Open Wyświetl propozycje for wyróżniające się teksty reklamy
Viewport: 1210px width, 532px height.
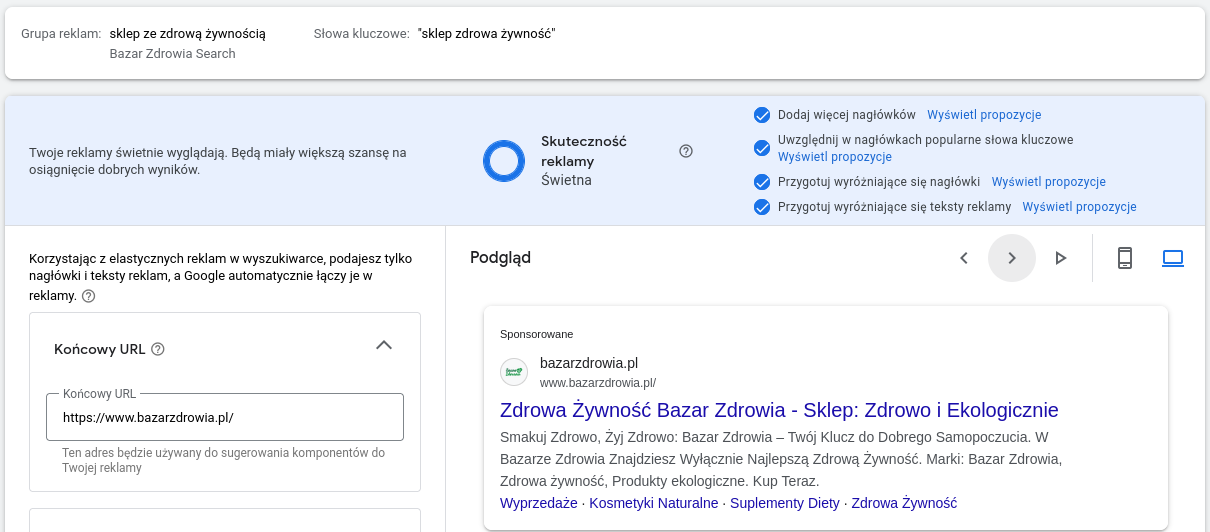[1080, 207]
